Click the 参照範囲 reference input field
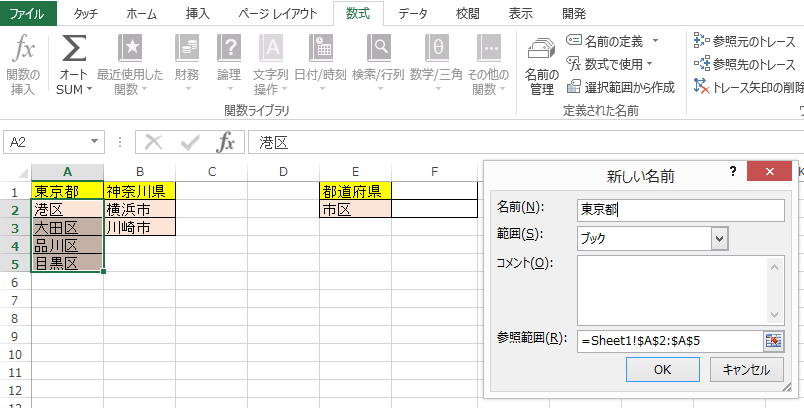This screenshot has height=408, width=804. pos(671,341)
